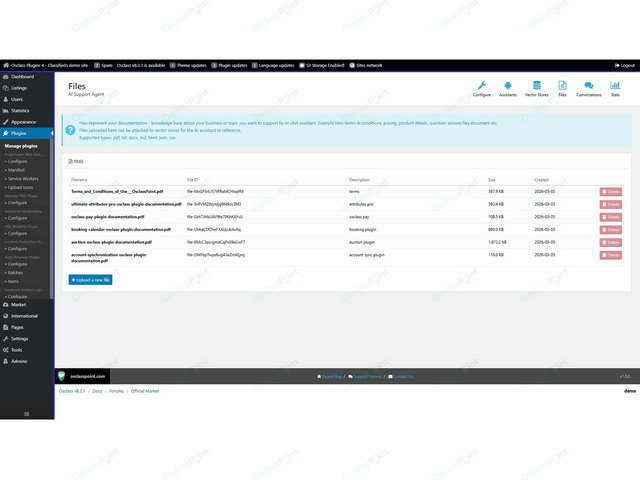Click the Filename column header
Screen dimensions: 640x480
tap(79, 180)
